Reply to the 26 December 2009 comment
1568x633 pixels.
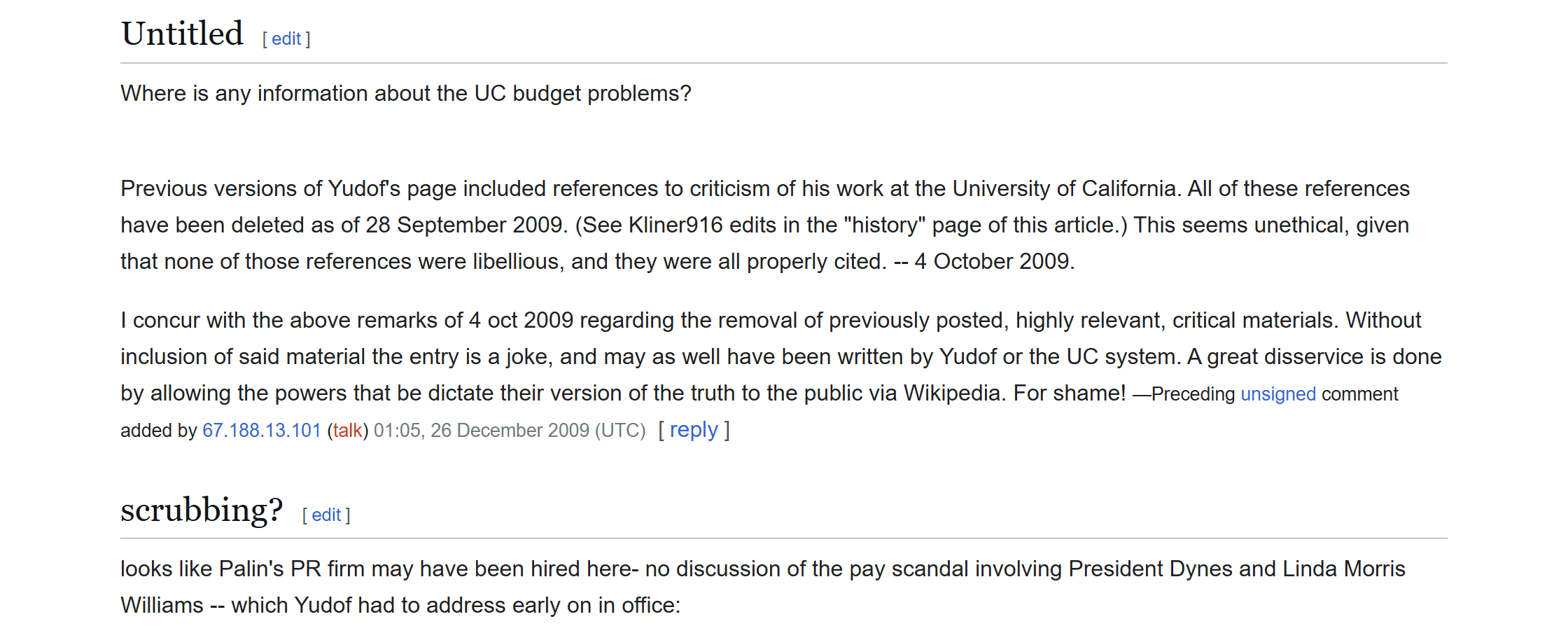(x=694, y=430)
